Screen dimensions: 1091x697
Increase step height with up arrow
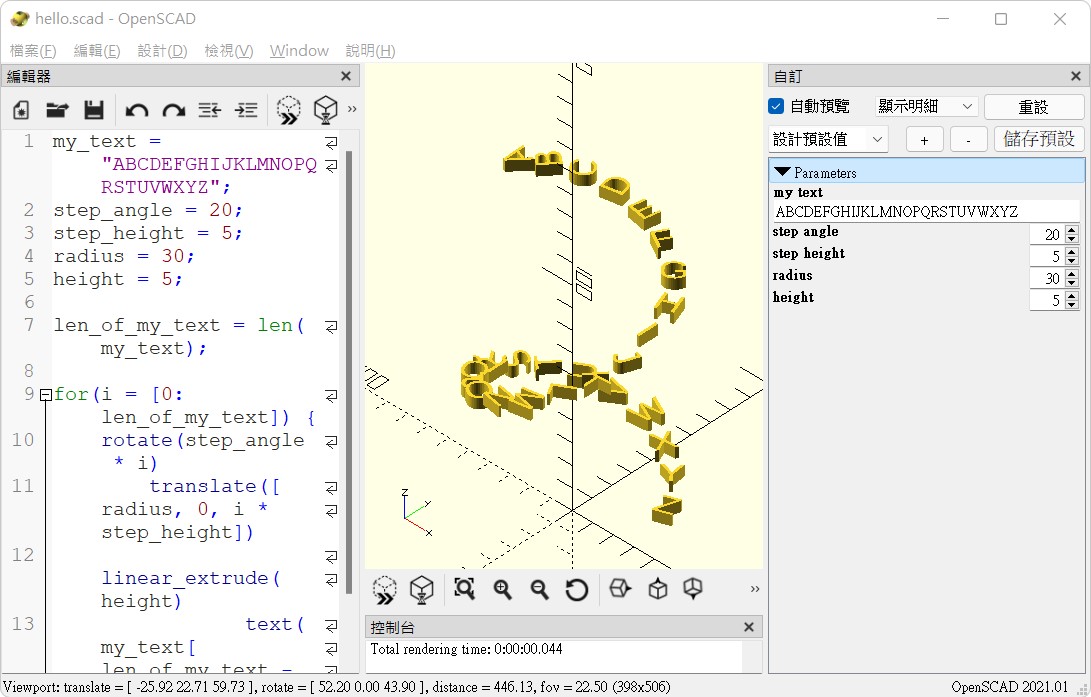pyautogui.click(x=1072, y=253)
